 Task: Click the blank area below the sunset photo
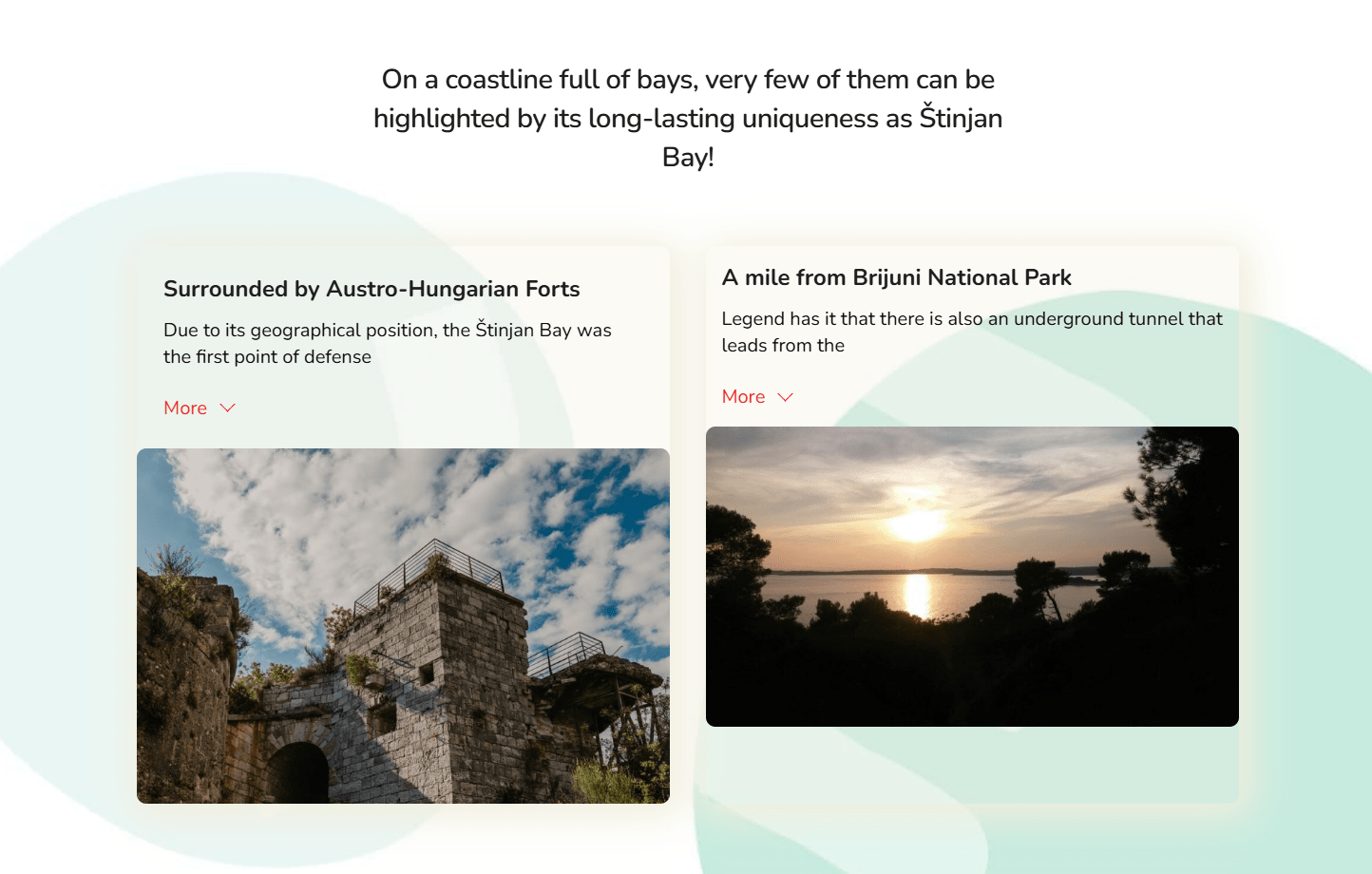[972, 765]
